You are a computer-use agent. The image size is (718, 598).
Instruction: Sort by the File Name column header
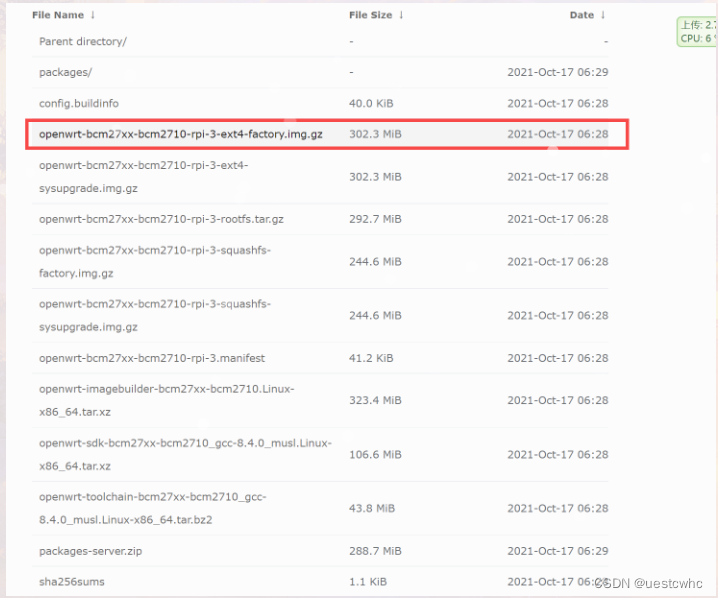tap(58, 15)
